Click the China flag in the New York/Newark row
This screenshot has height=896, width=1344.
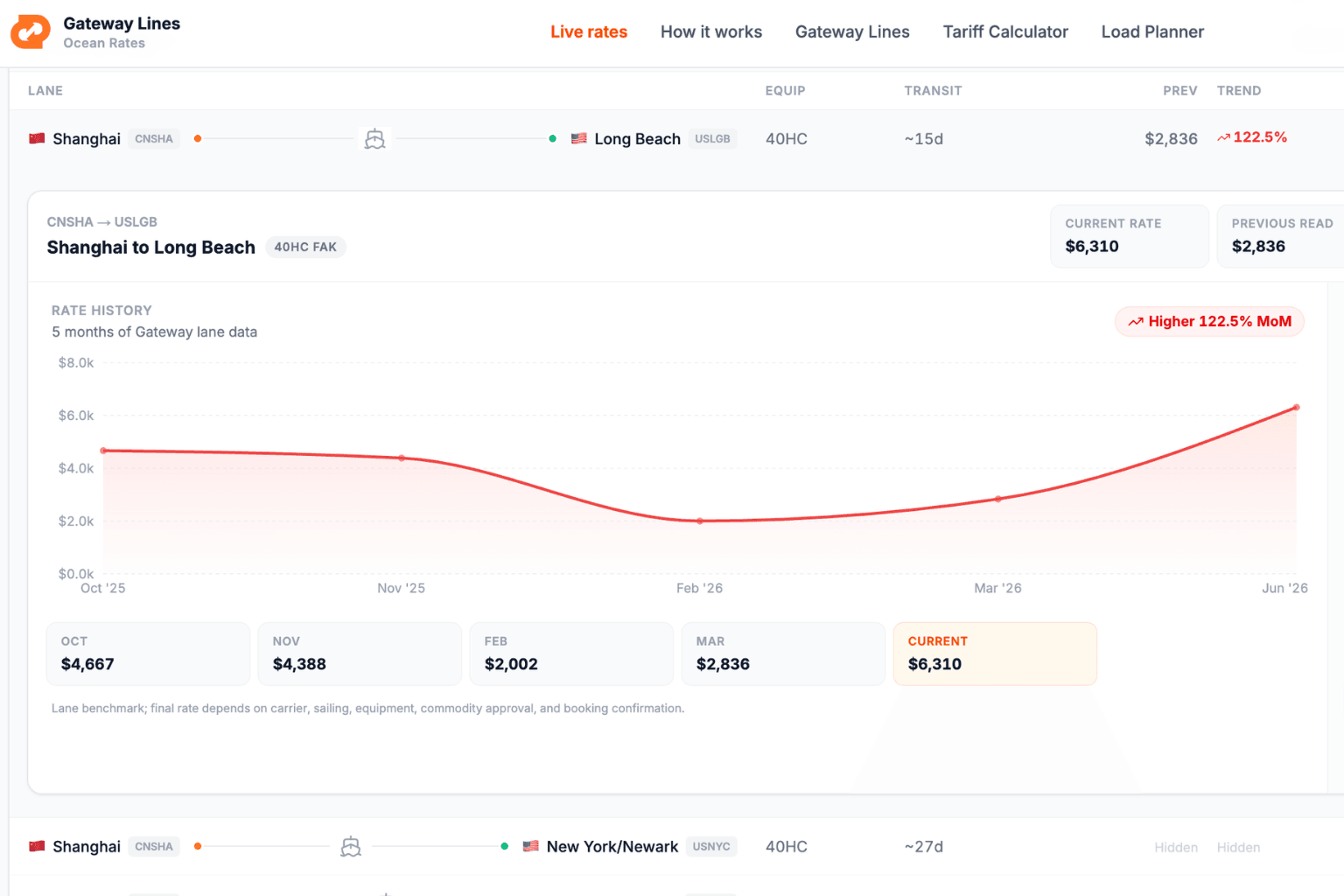click(37, 846)
